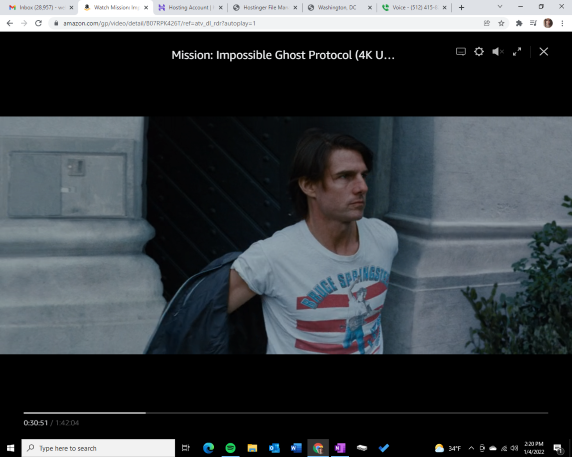This screenshot has width=572, height=457.
Task: Open the Windows notification center
Action: [x=558, y=448]
